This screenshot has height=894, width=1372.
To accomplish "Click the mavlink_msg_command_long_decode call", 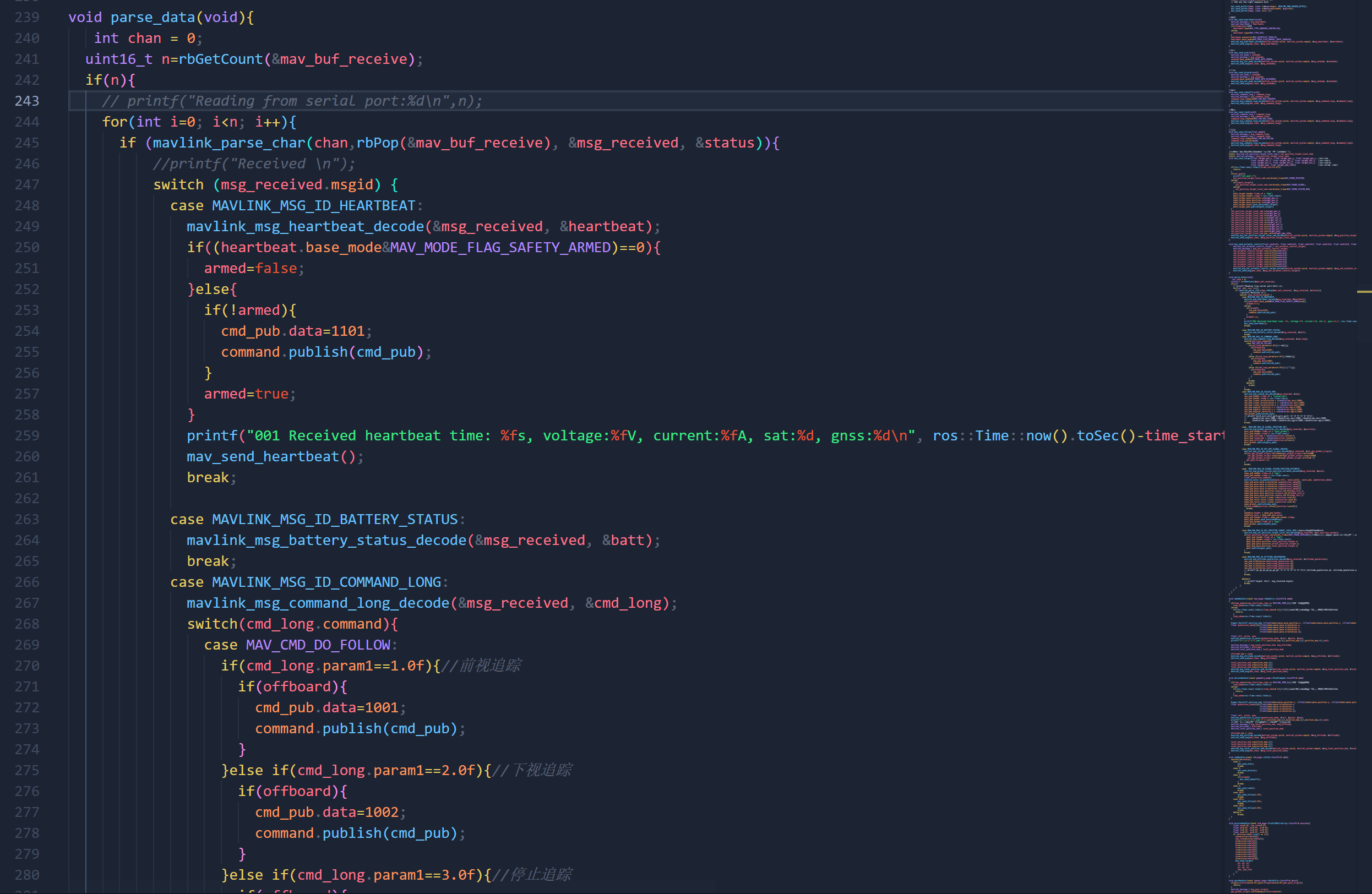I will (x=317, y=603).
